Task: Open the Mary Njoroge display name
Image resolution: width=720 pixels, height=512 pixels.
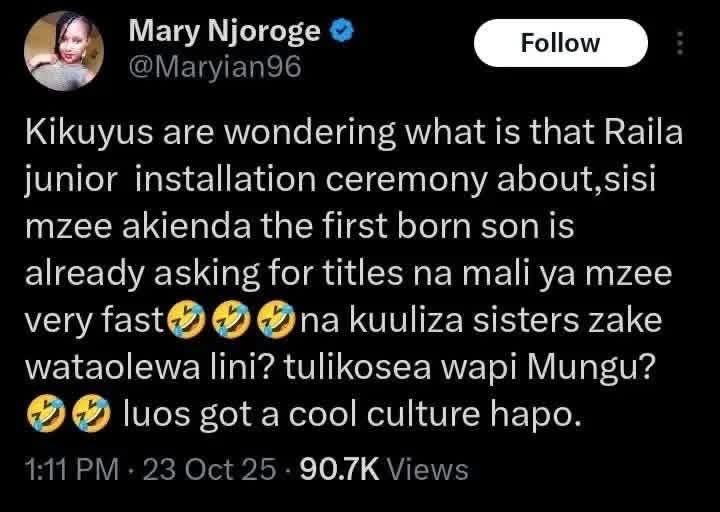Action: pyautogui.click(x=225, y=32)
